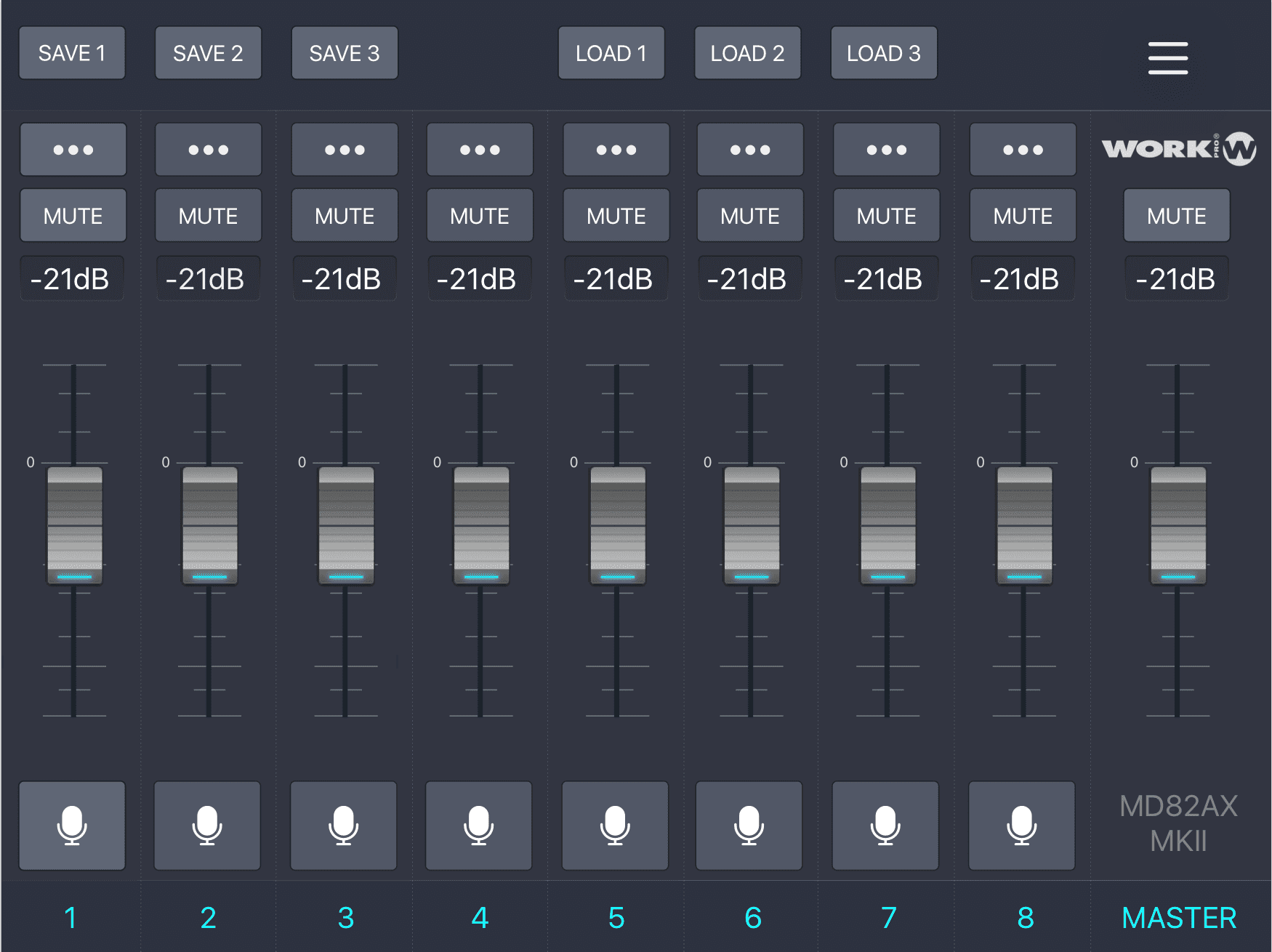Screen dimensions: 1272x952
Task: Click the microphone icon for channel 6
Action: [x=749, y=826]
